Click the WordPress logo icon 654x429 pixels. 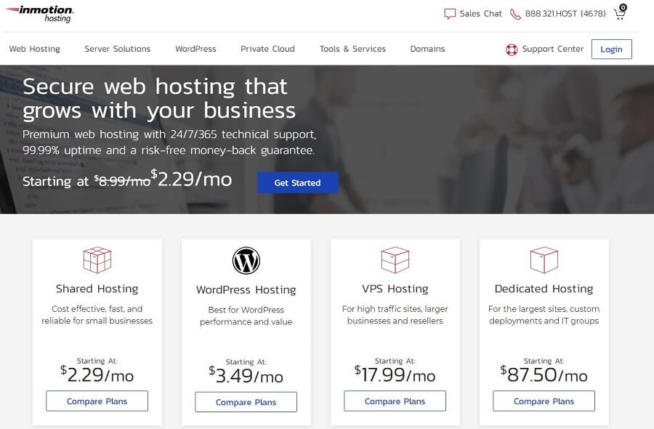click(246, 261)
